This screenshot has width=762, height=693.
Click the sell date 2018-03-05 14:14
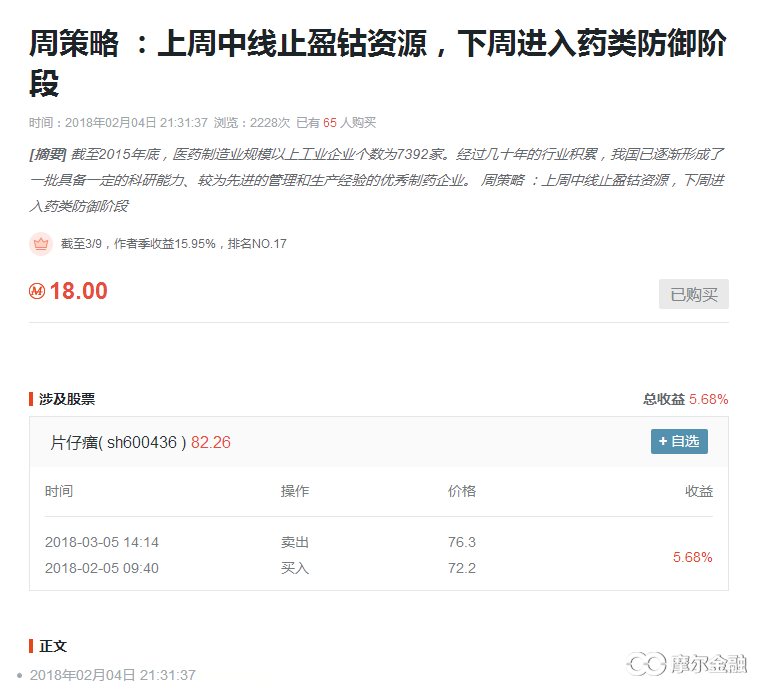pos(102,542)
